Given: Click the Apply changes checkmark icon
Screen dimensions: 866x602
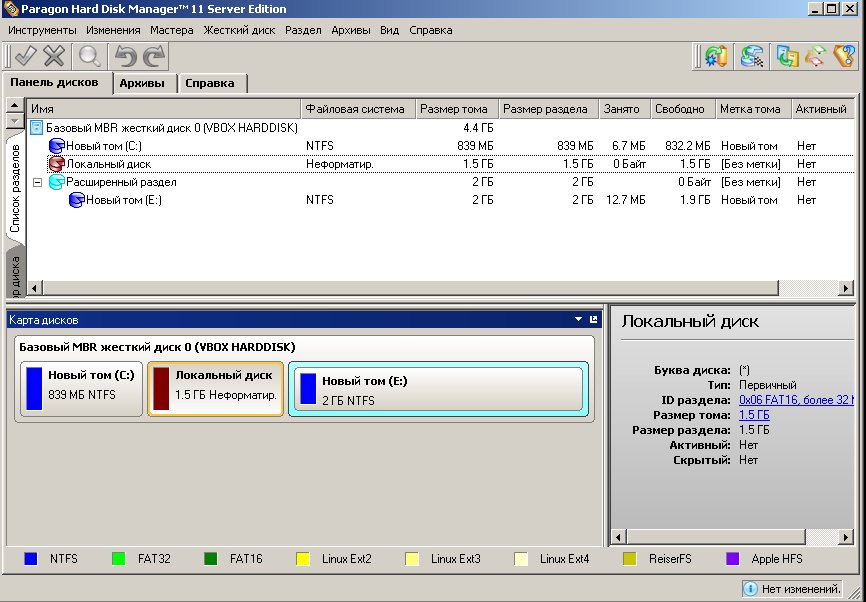Looking at the screenshot, I should pyautogui.click(x=25, y=56).
